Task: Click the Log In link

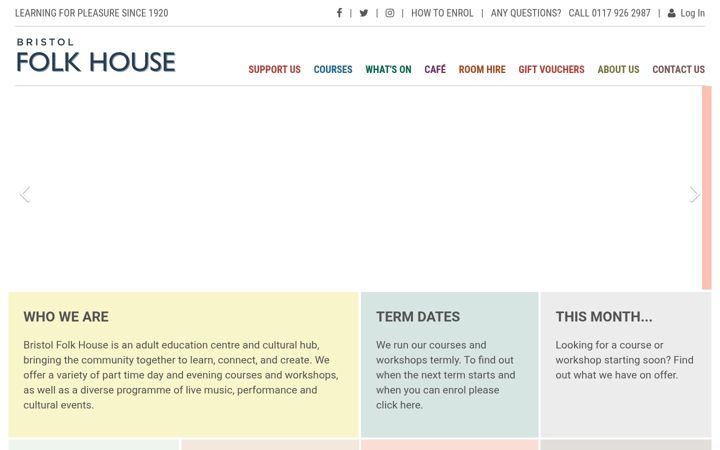Action: pyautogui.click(x=692, y=13)
